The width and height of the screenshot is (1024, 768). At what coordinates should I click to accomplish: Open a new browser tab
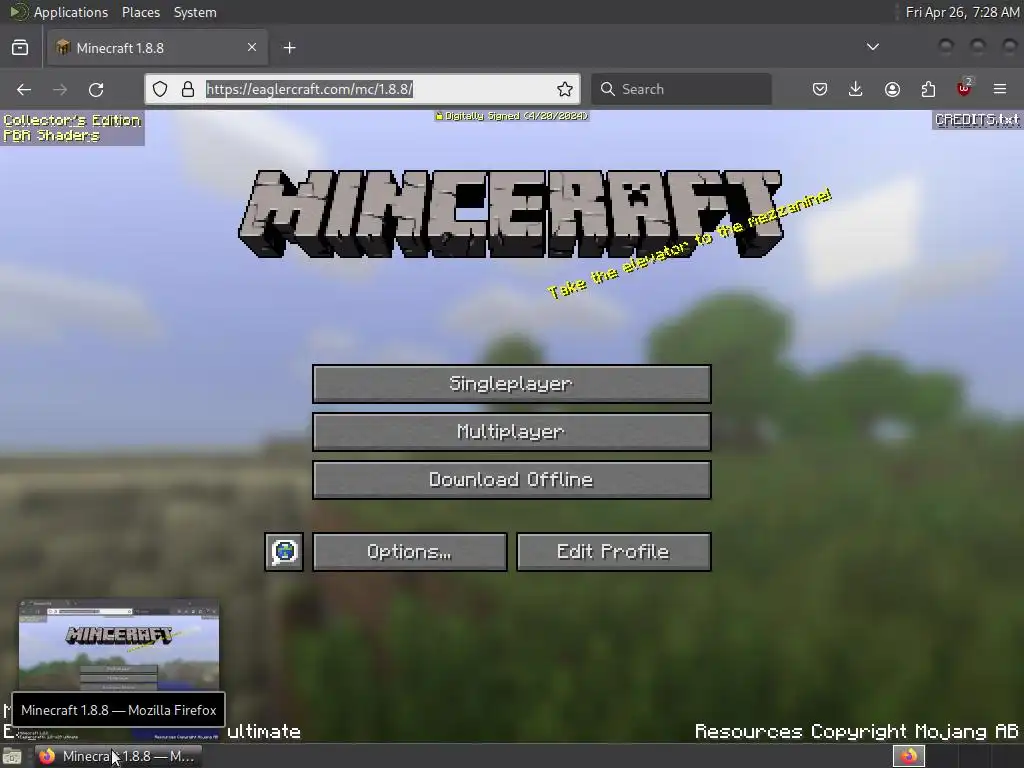[x=290, y=48]
